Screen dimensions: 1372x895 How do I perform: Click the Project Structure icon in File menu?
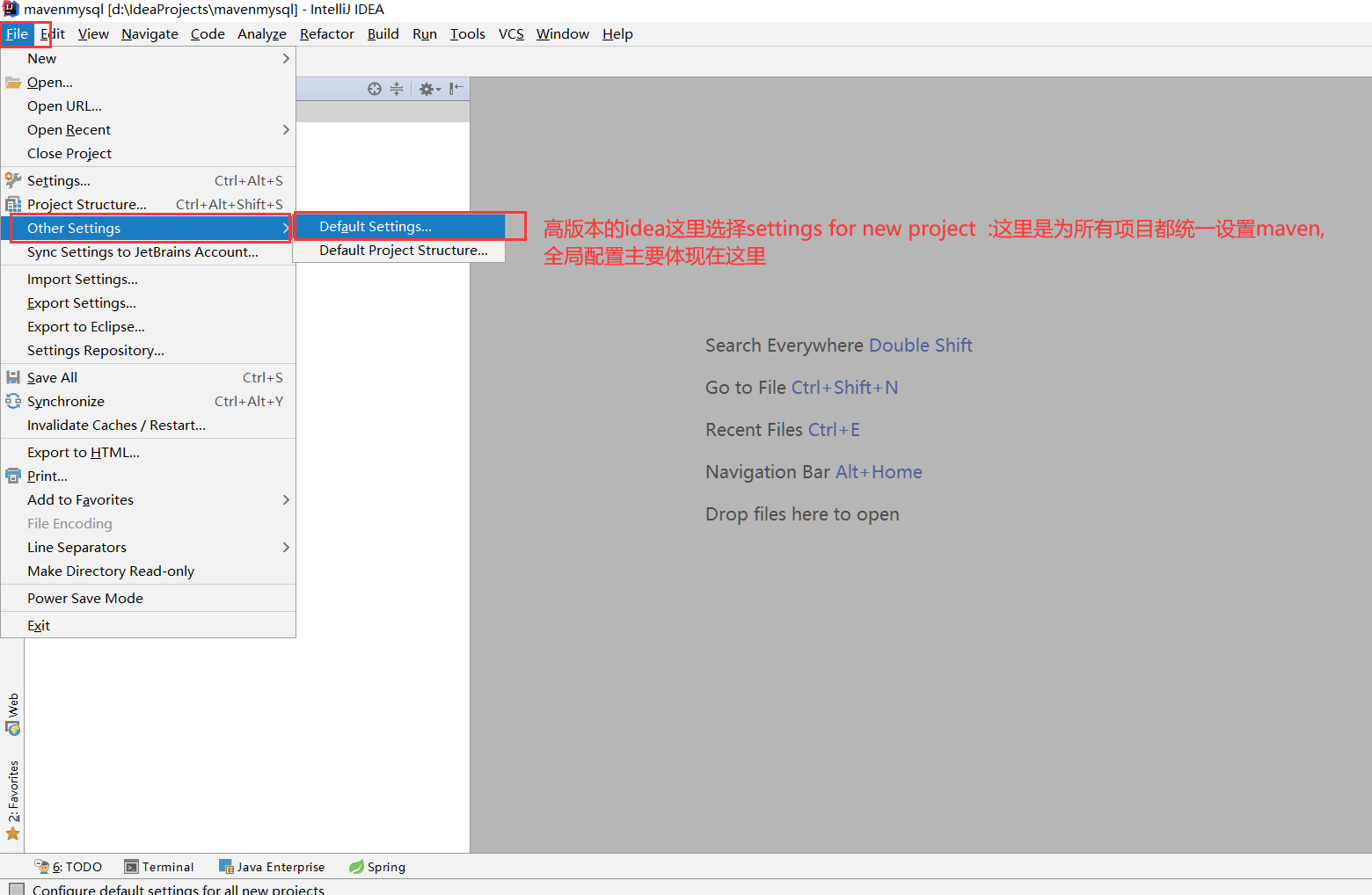tap(13, 204)
